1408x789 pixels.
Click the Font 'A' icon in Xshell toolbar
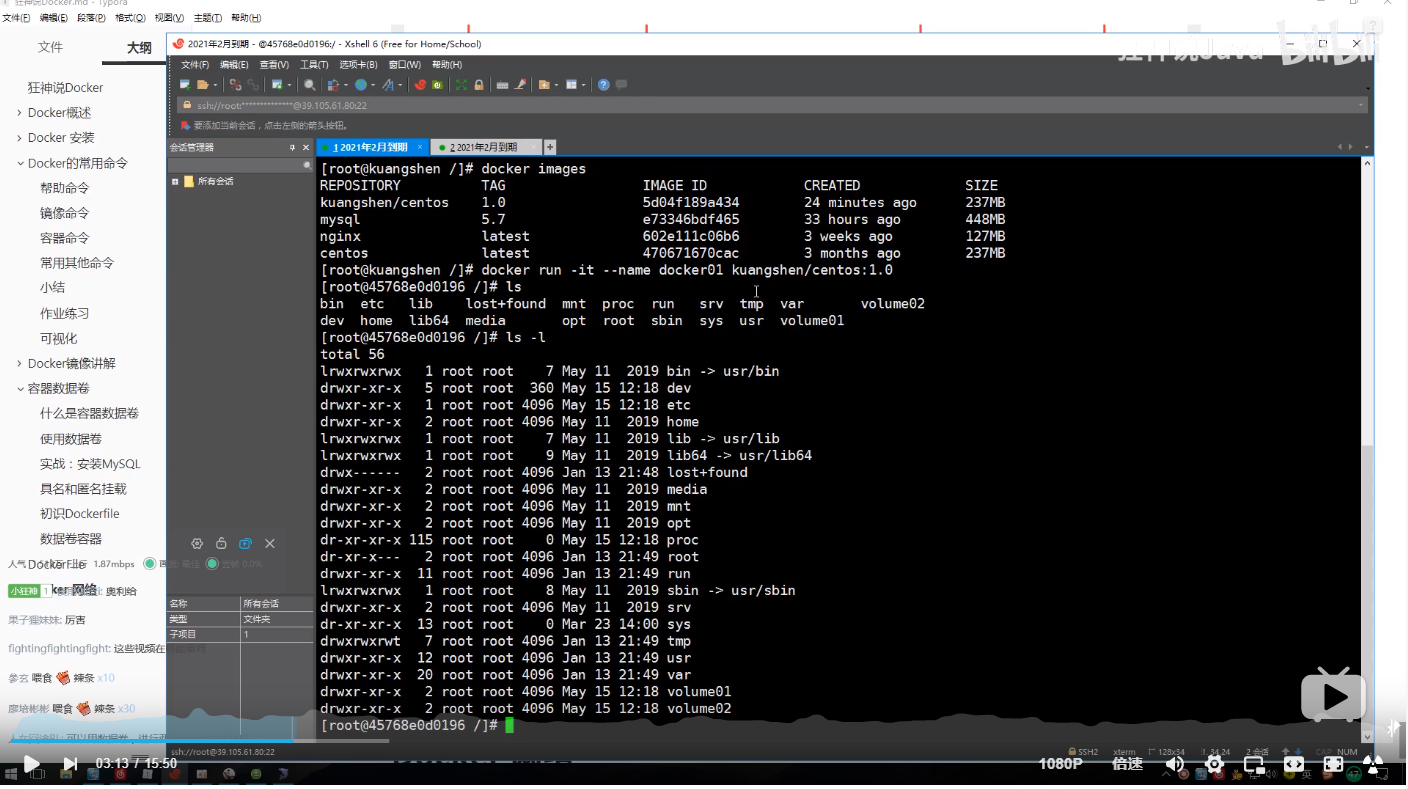click(388, 85)
